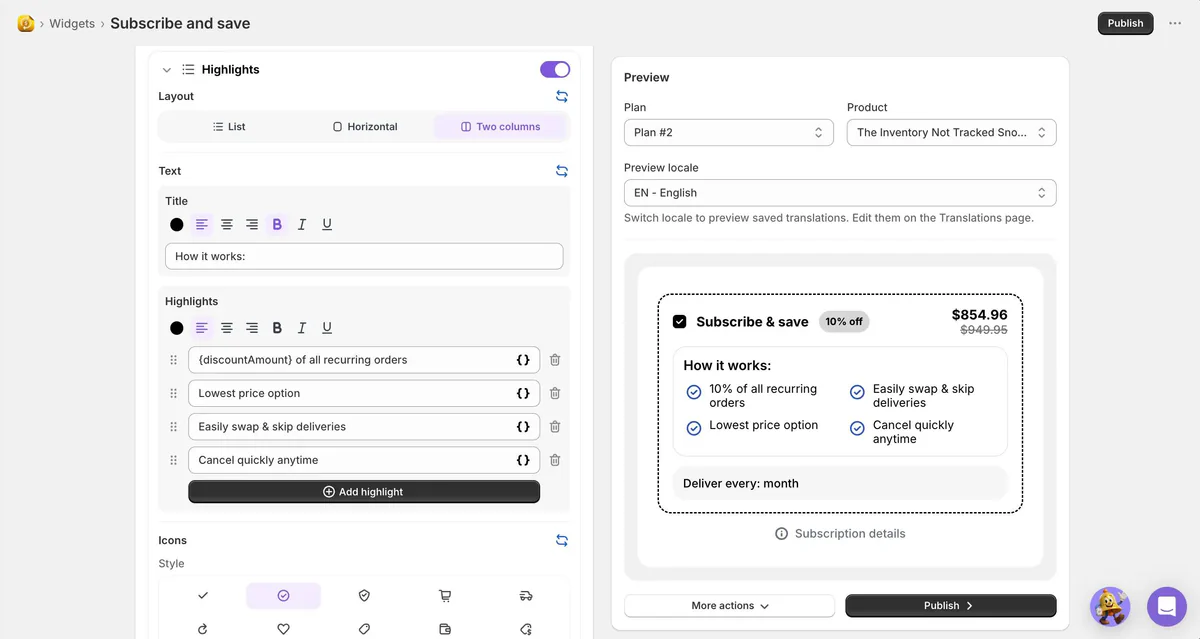
Task: Choose the Two columns layout option
Action: [x=500, y=127]
